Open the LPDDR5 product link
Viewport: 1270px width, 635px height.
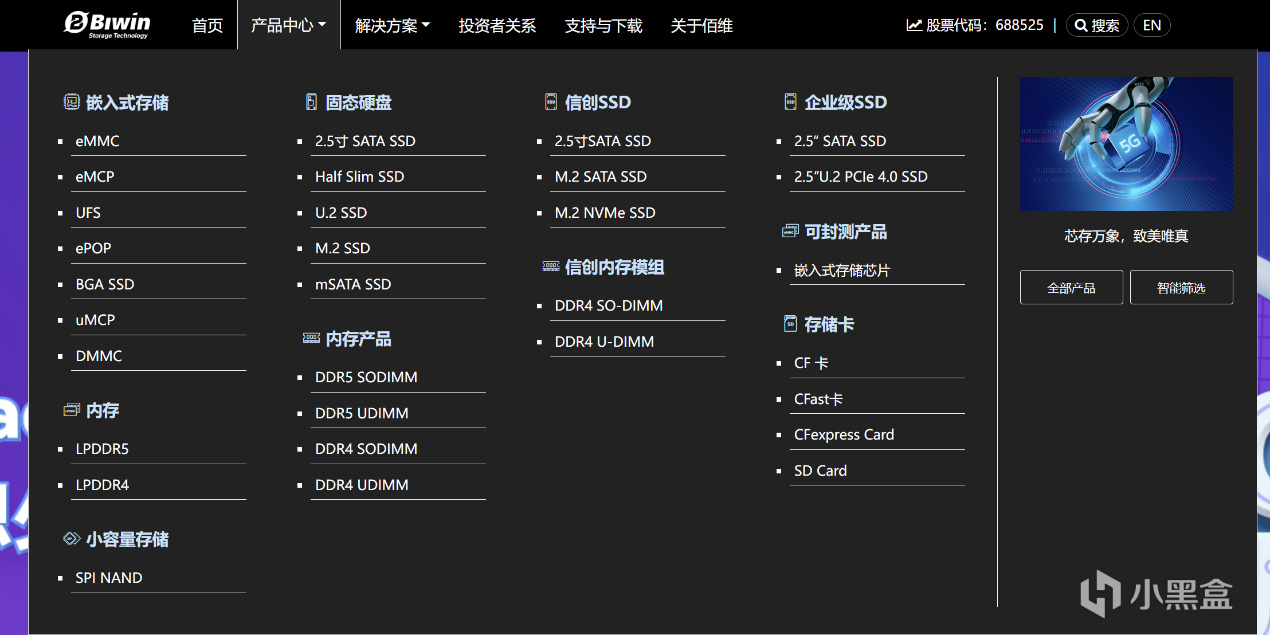tap(102, 449)
